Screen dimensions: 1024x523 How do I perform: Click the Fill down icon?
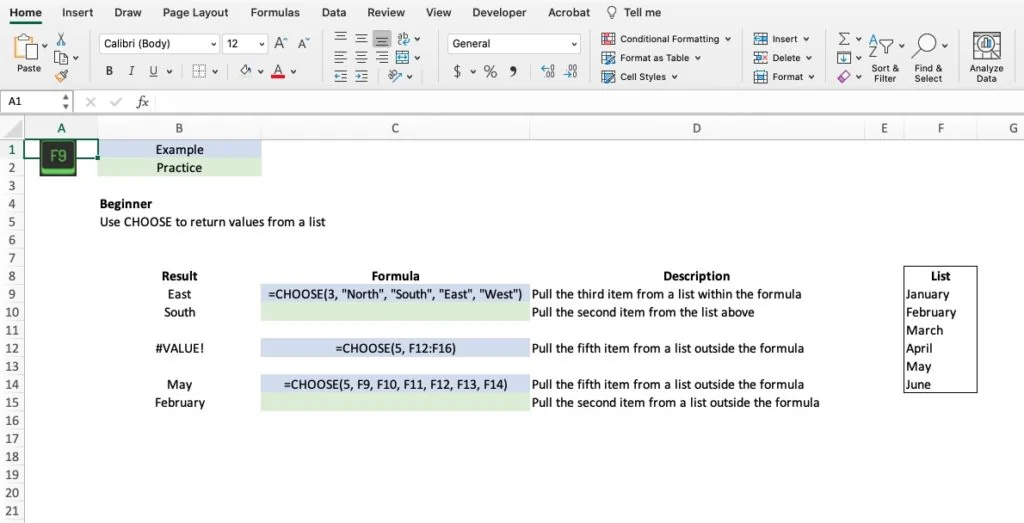(x=844, y=57)
